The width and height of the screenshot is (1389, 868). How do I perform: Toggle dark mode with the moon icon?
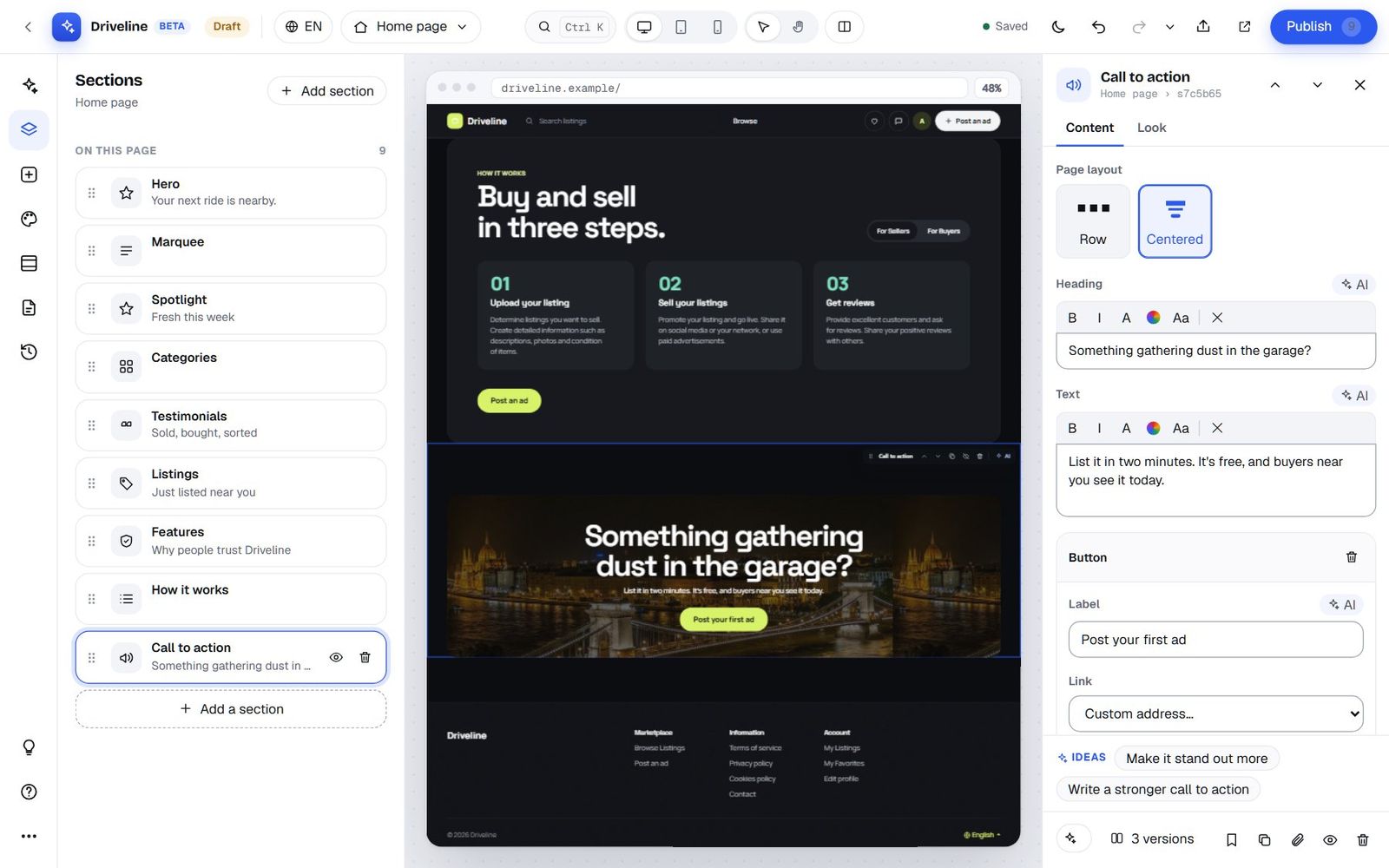point(1057,27)
